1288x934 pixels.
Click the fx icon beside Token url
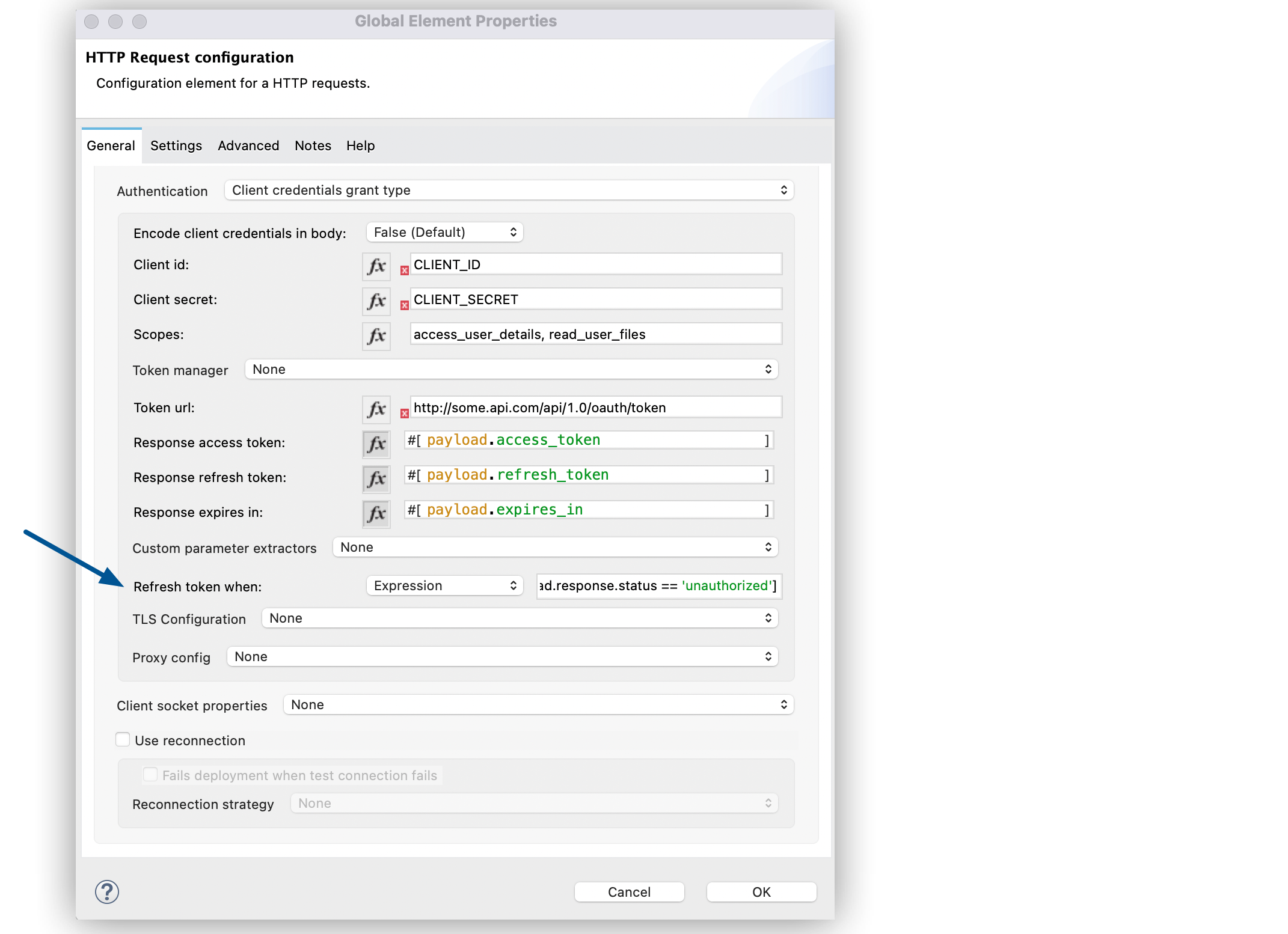pyautogui.click(x=376, y=410)
